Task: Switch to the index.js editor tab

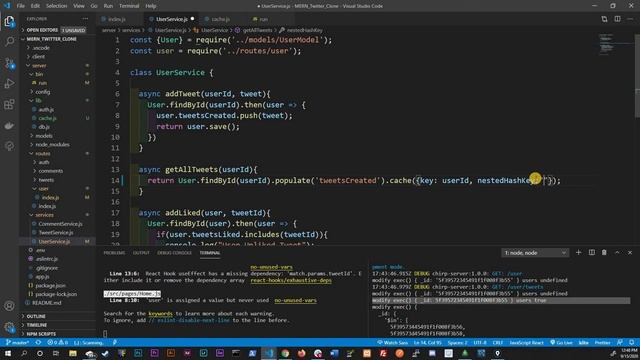Action: coord(116,19)
